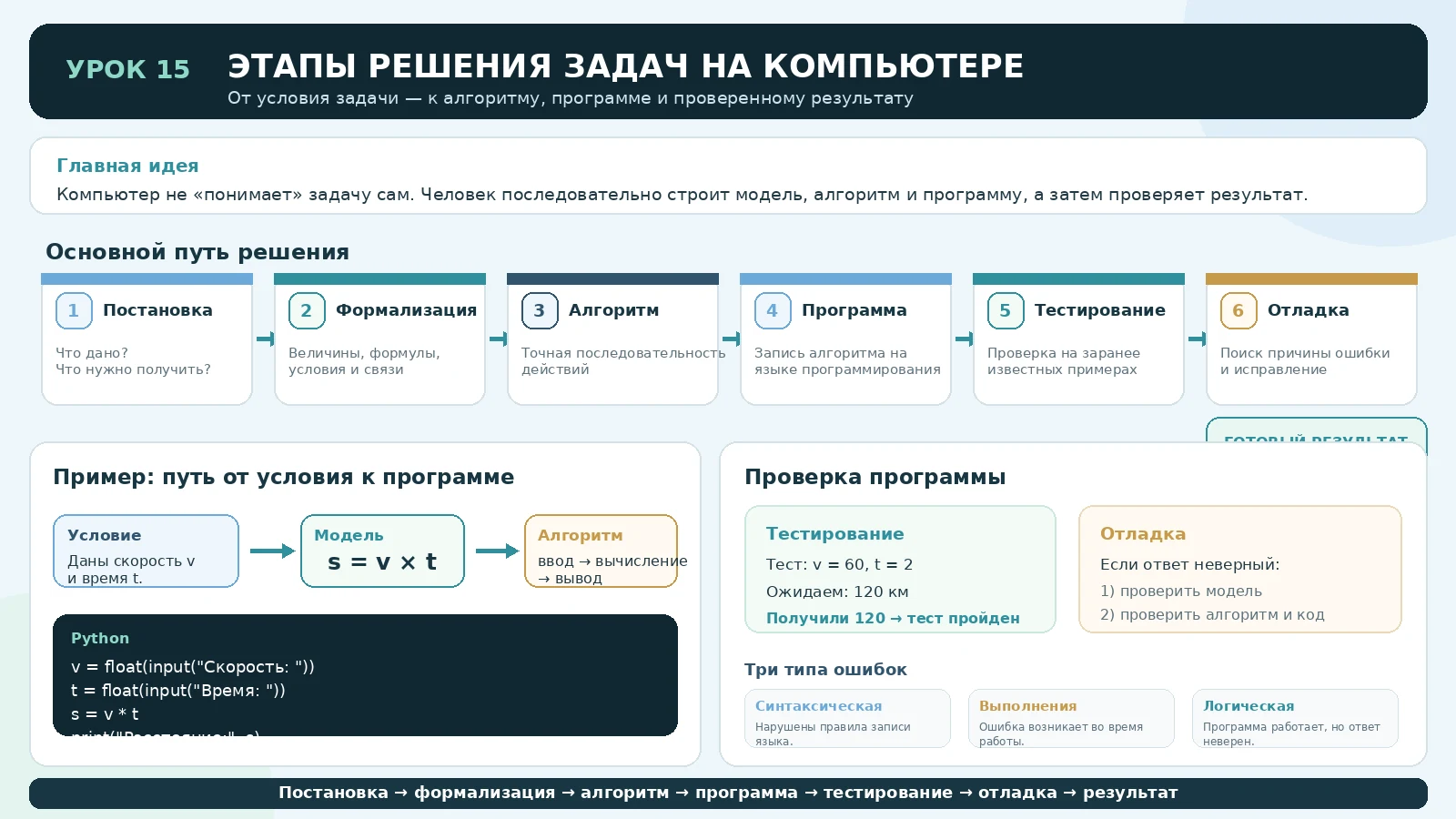Click 'Что дано? Что нужно получить?' text

(133, 361)
